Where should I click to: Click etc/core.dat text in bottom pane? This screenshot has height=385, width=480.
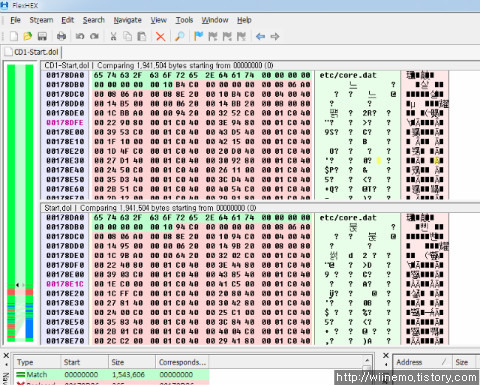[x=348, y=218]
